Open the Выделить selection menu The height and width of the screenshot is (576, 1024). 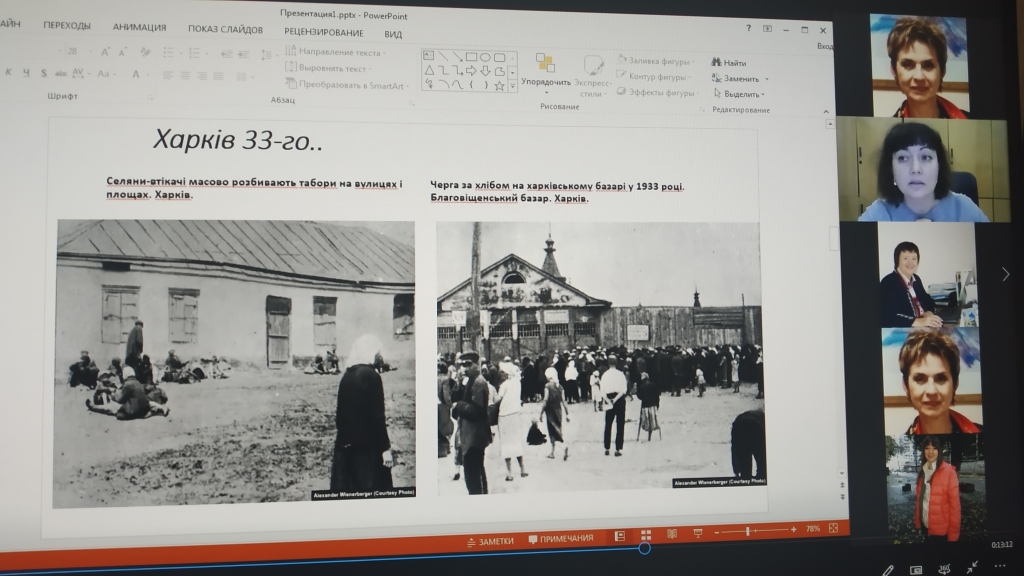739,94
